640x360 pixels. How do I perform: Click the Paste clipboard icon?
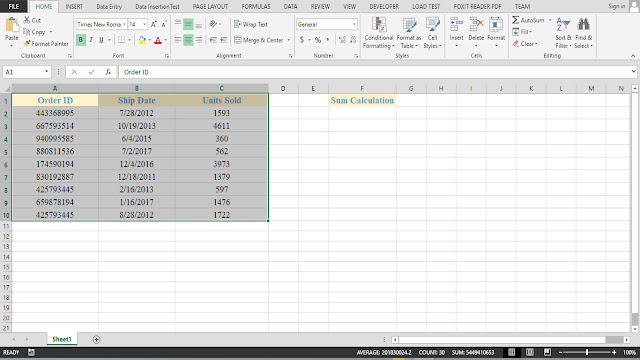(11, 25)
